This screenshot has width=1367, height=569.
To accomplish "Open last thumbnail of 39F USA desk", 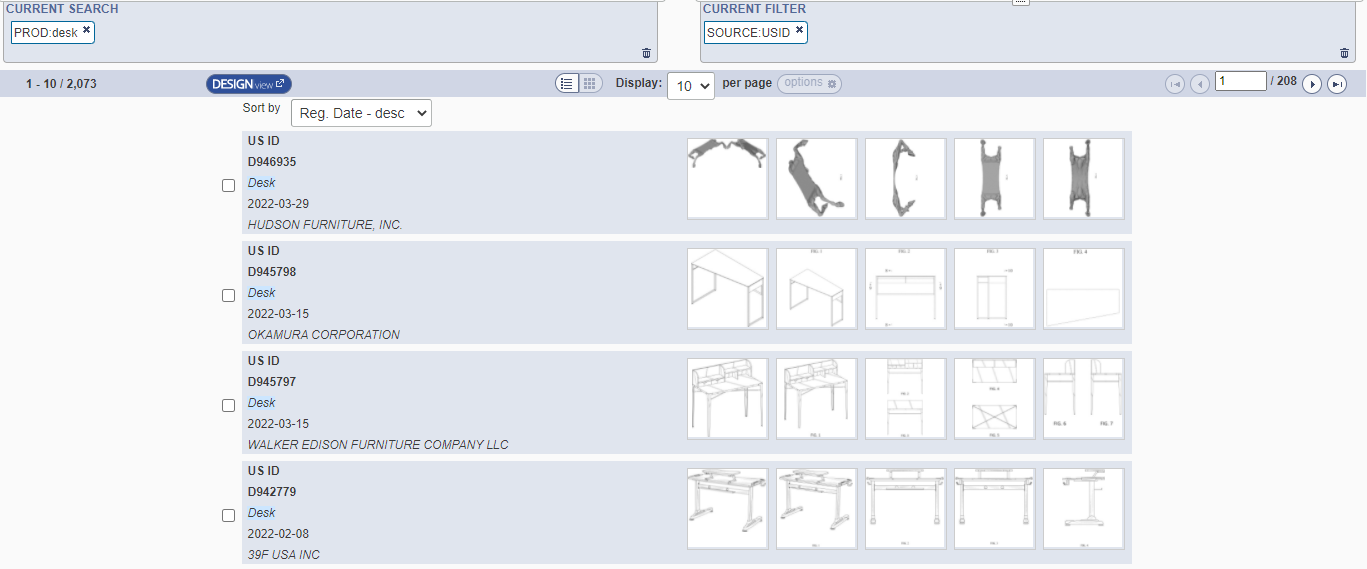I will 1083,509.
